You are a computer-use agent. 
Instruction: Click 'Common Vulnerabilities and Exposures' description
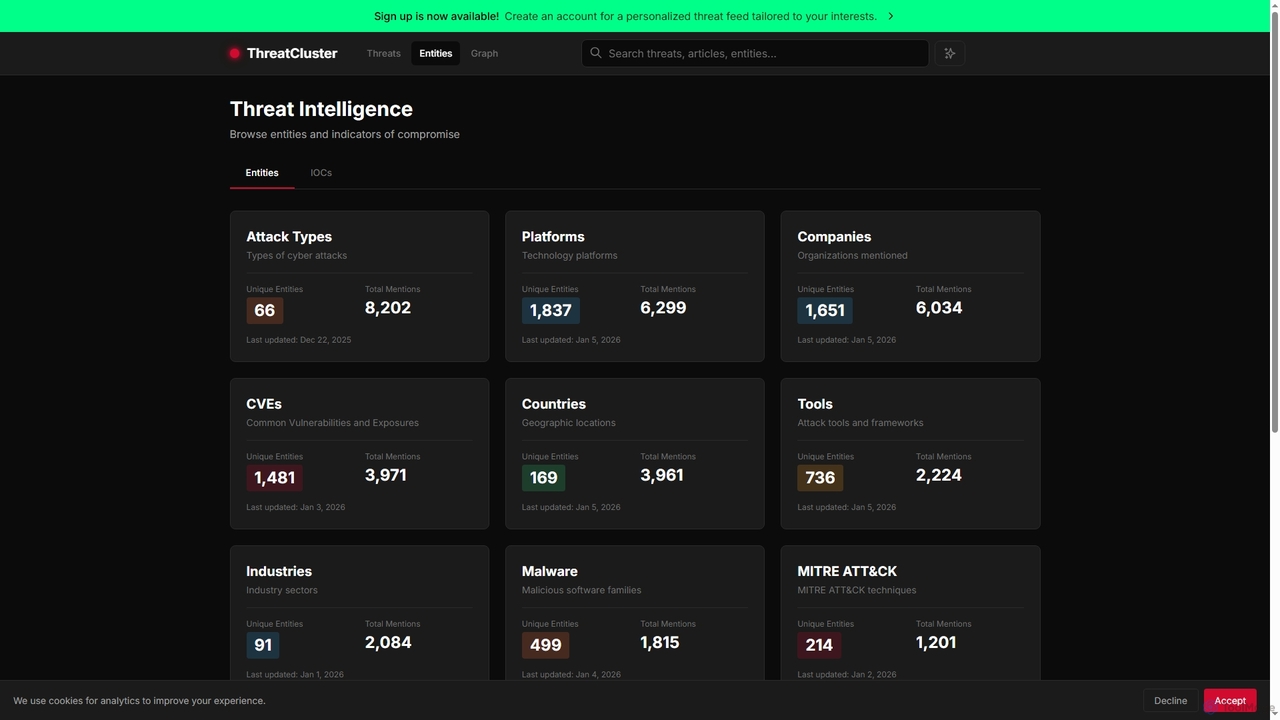click(333, 423)
